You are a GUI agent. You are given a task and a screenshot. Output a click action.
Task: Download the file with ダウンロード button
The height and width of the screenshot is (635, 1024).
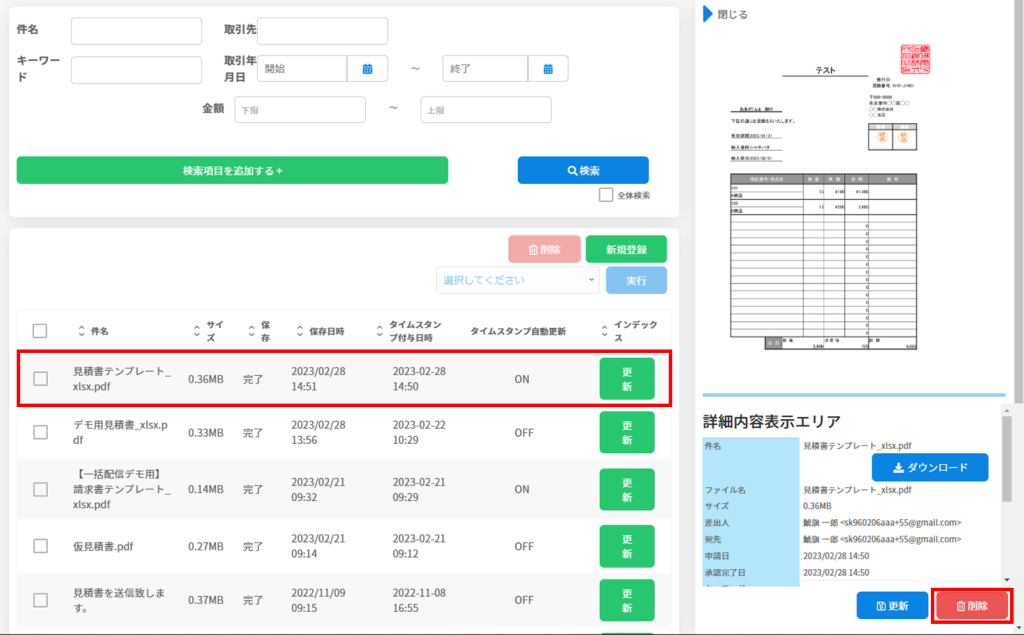pos(930,467)
